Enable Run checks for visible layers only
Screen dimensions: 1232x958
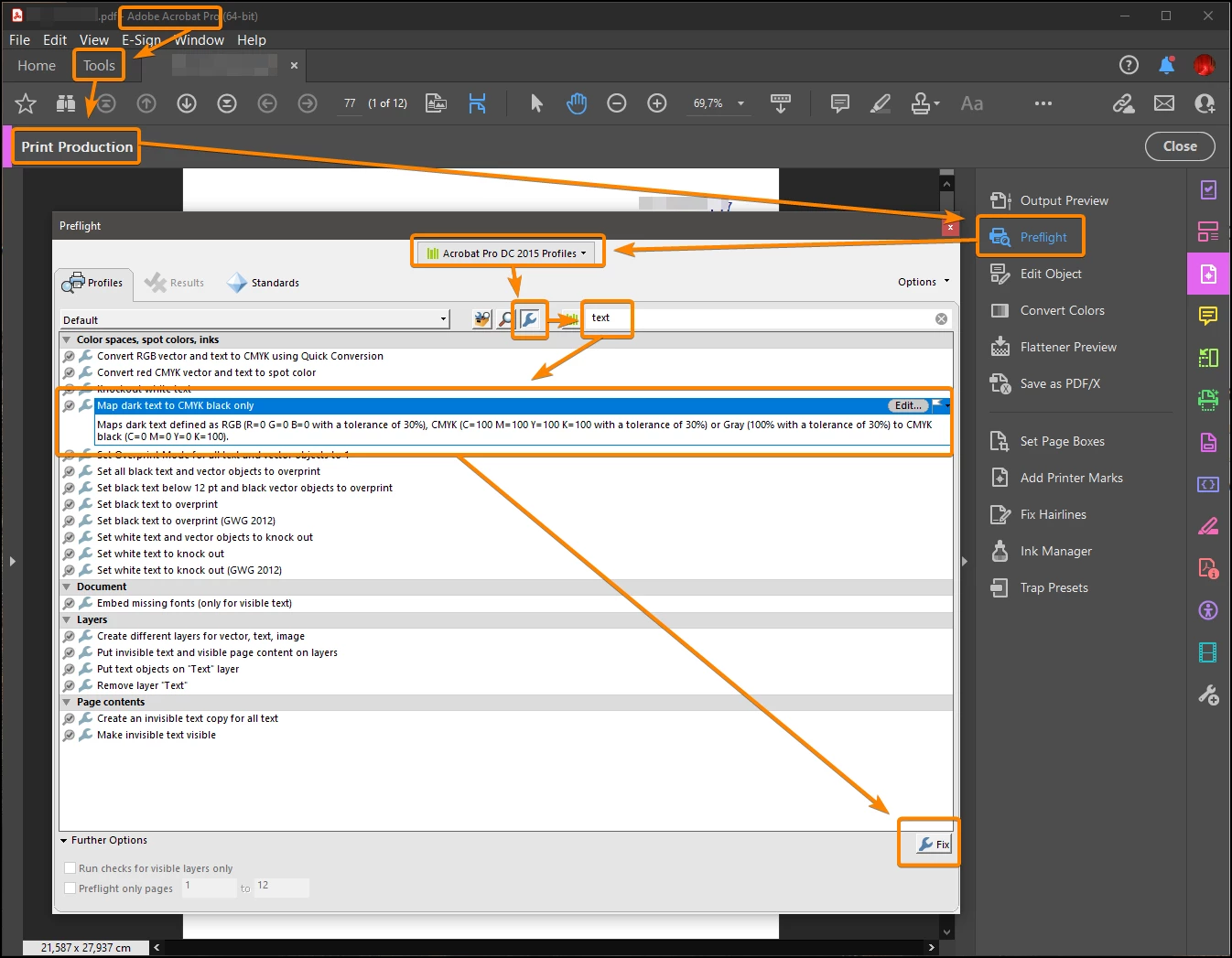click(70, 868)
